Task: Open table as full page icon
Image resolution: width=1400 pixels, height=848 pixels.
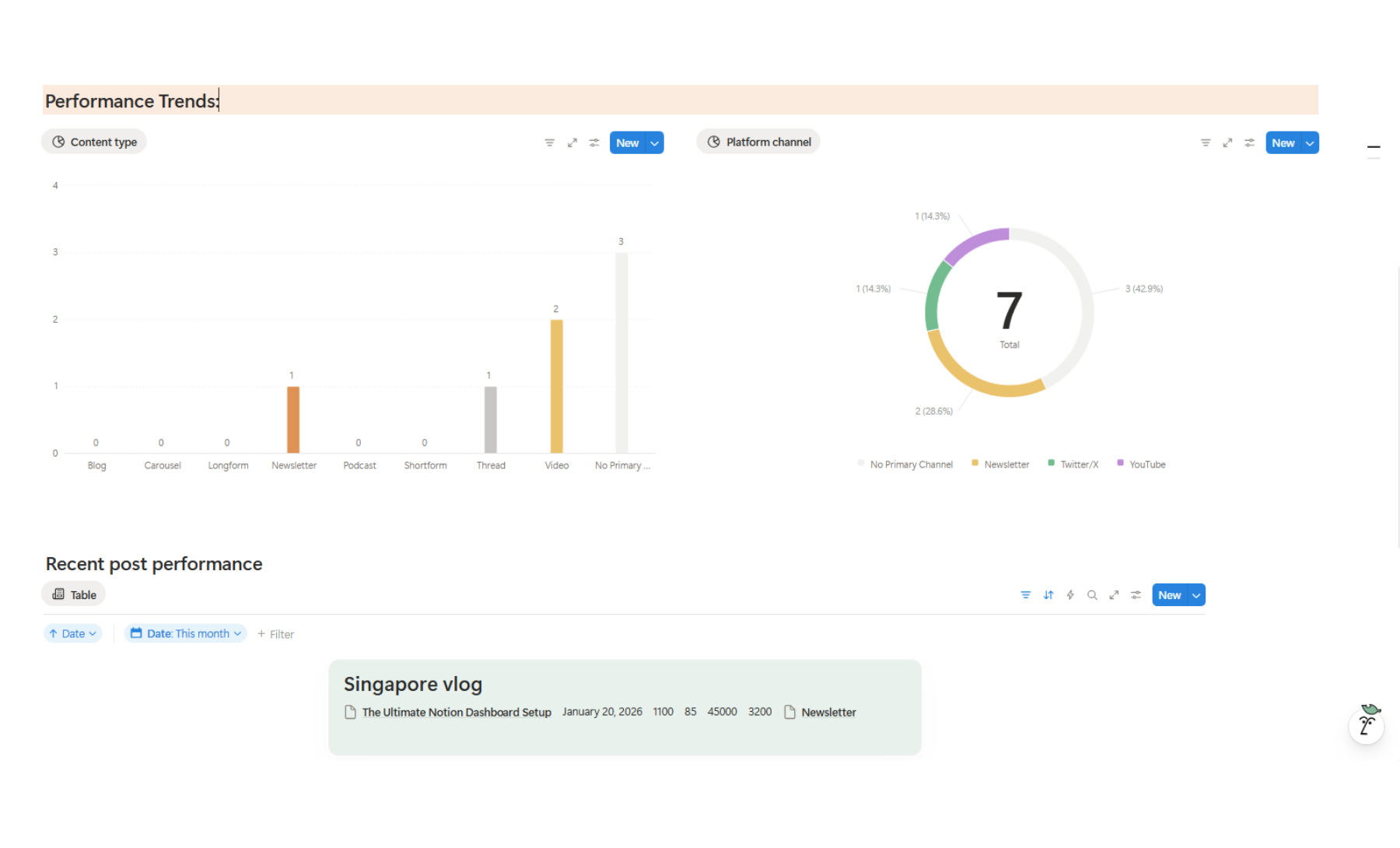Action: pos(1114,595)
